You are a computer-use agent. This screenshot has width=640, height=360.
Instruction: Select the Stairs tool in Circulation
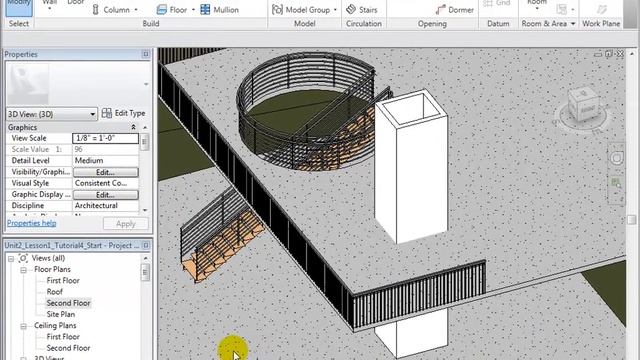click(362, 9)
